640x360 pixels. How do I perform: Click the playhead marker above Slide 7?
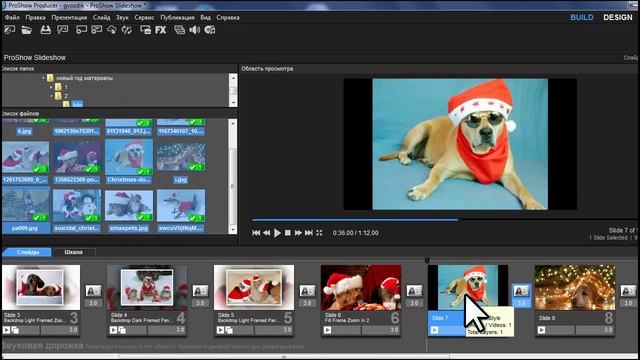[427, 260]
